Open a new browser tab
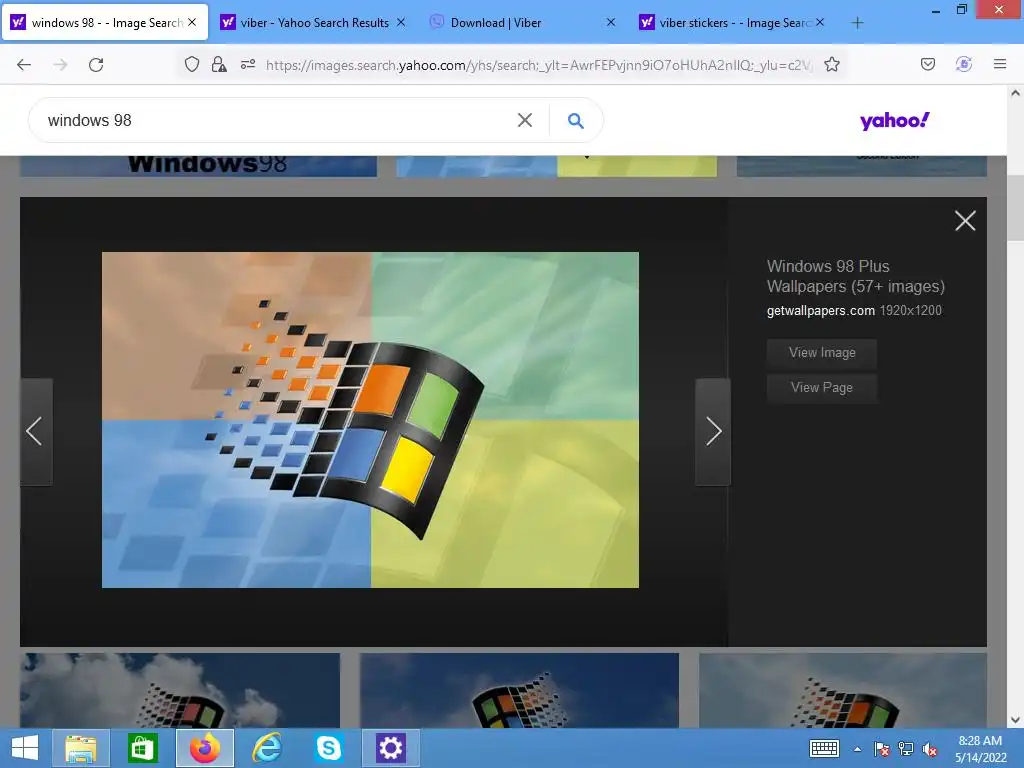Screen dimensions: 1024x768 (857, 23)
